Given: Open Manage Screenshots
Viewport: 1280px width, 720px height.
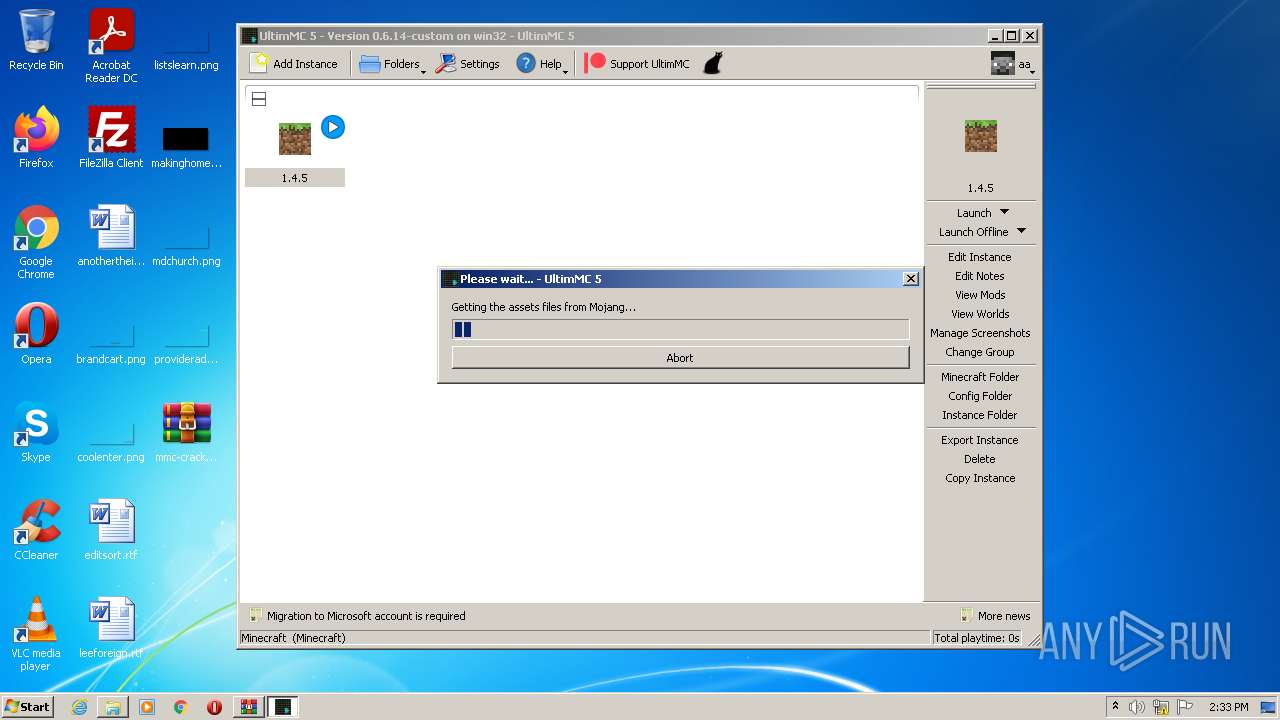Looking at the screenshot, I should click(980, 333).
